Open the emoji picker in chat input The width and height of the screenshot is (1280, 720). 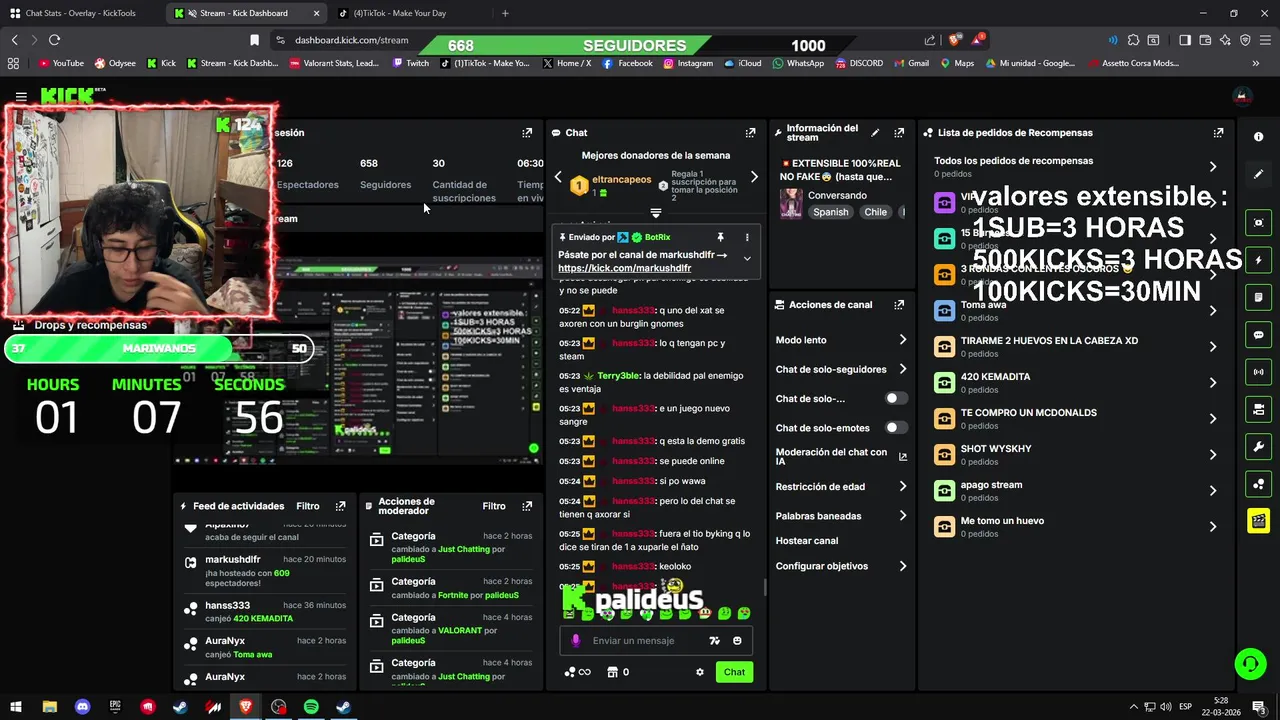737,641
